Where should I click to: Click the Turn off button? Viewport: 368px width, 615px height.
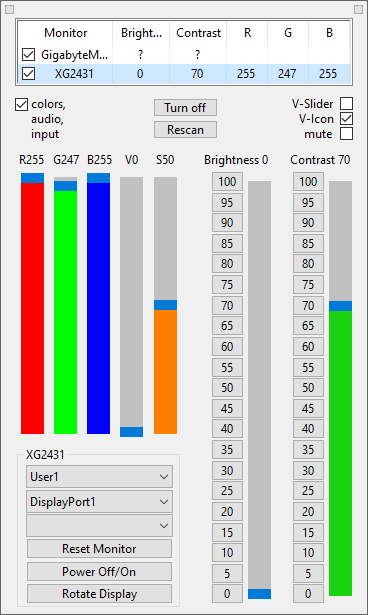click(185, 107)
